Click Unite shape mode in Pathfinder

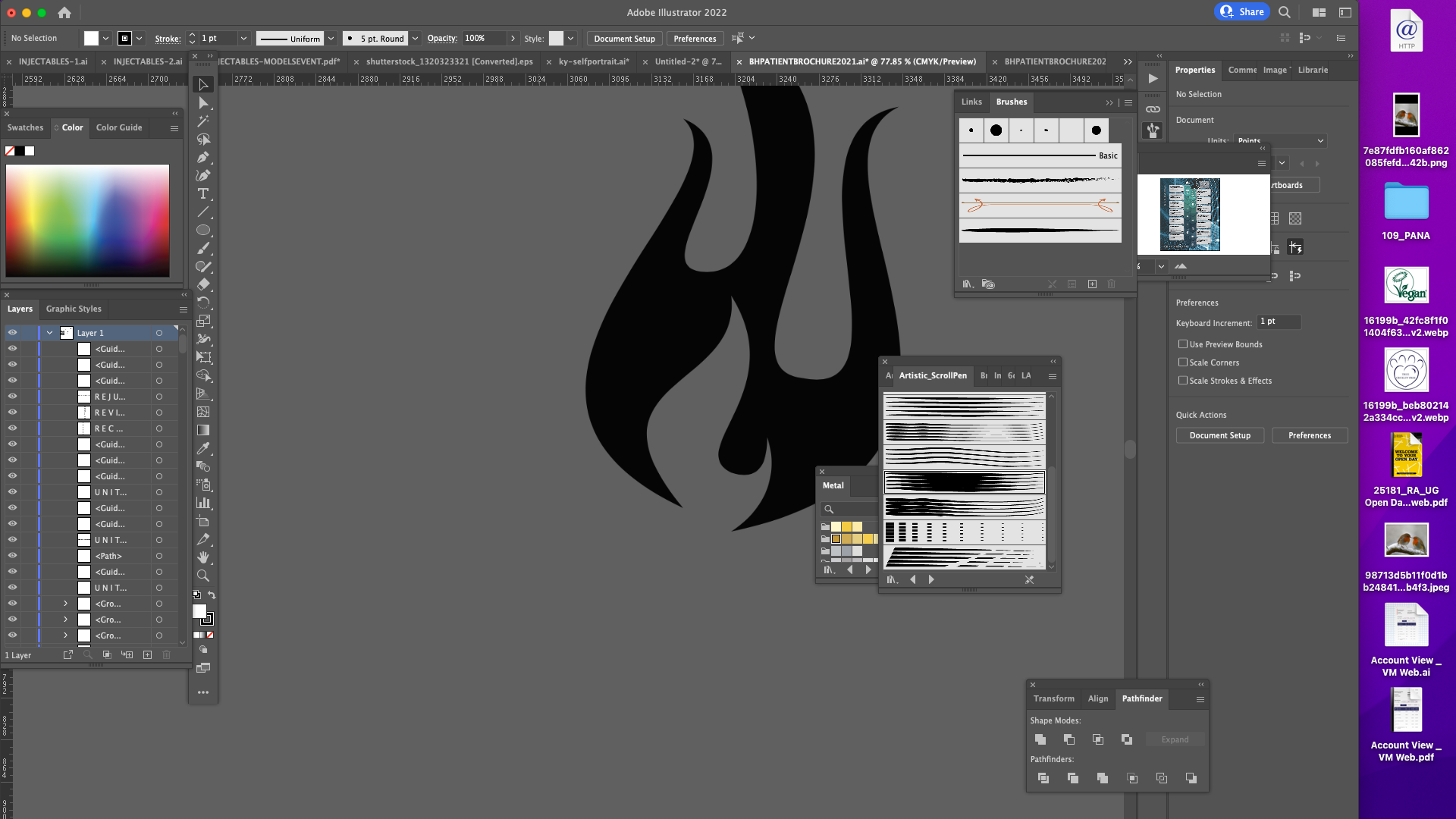click(x=1040, y=739)
